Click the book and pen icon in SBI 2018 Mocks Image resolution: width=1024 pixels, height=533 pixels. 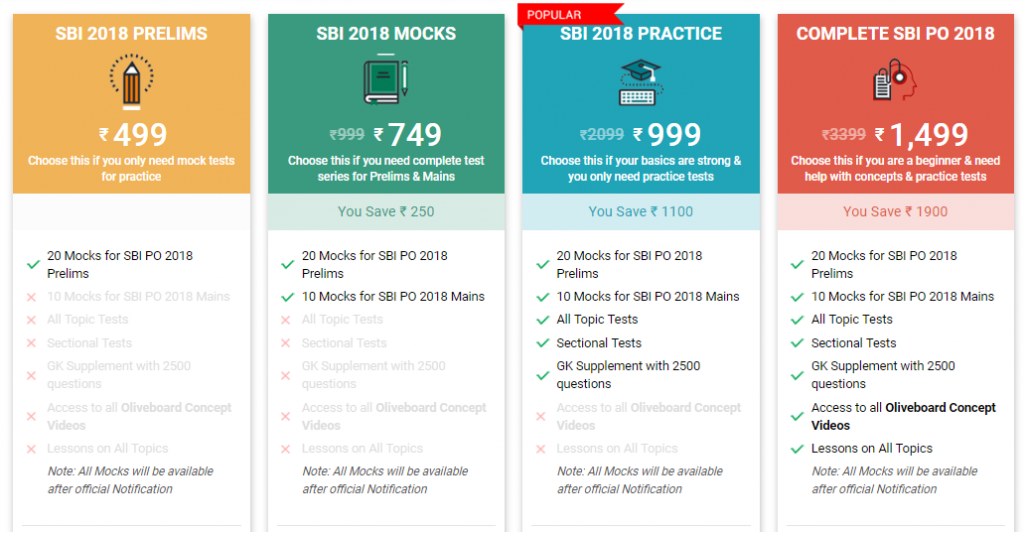point(386,82)
